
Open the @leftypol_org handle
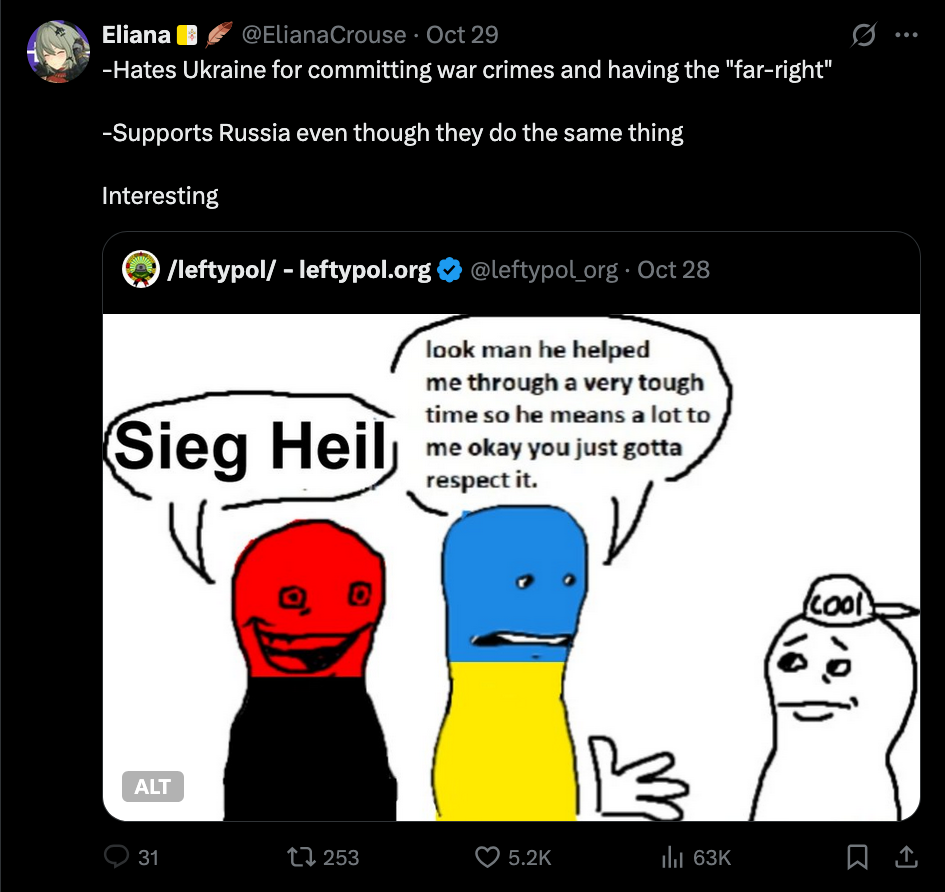[x=543, y=269]
